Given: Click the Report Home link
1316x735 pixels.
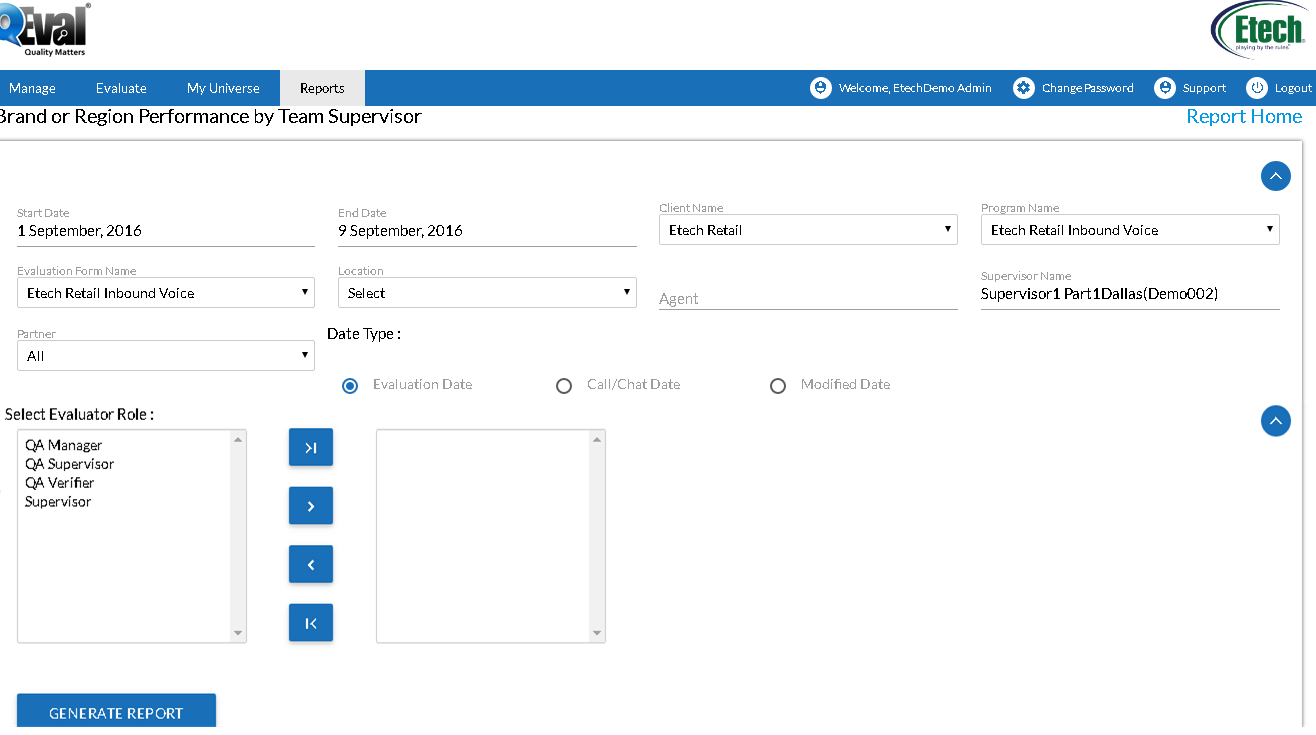Looking at the screenshot, I should click(x=1244, y=117).
